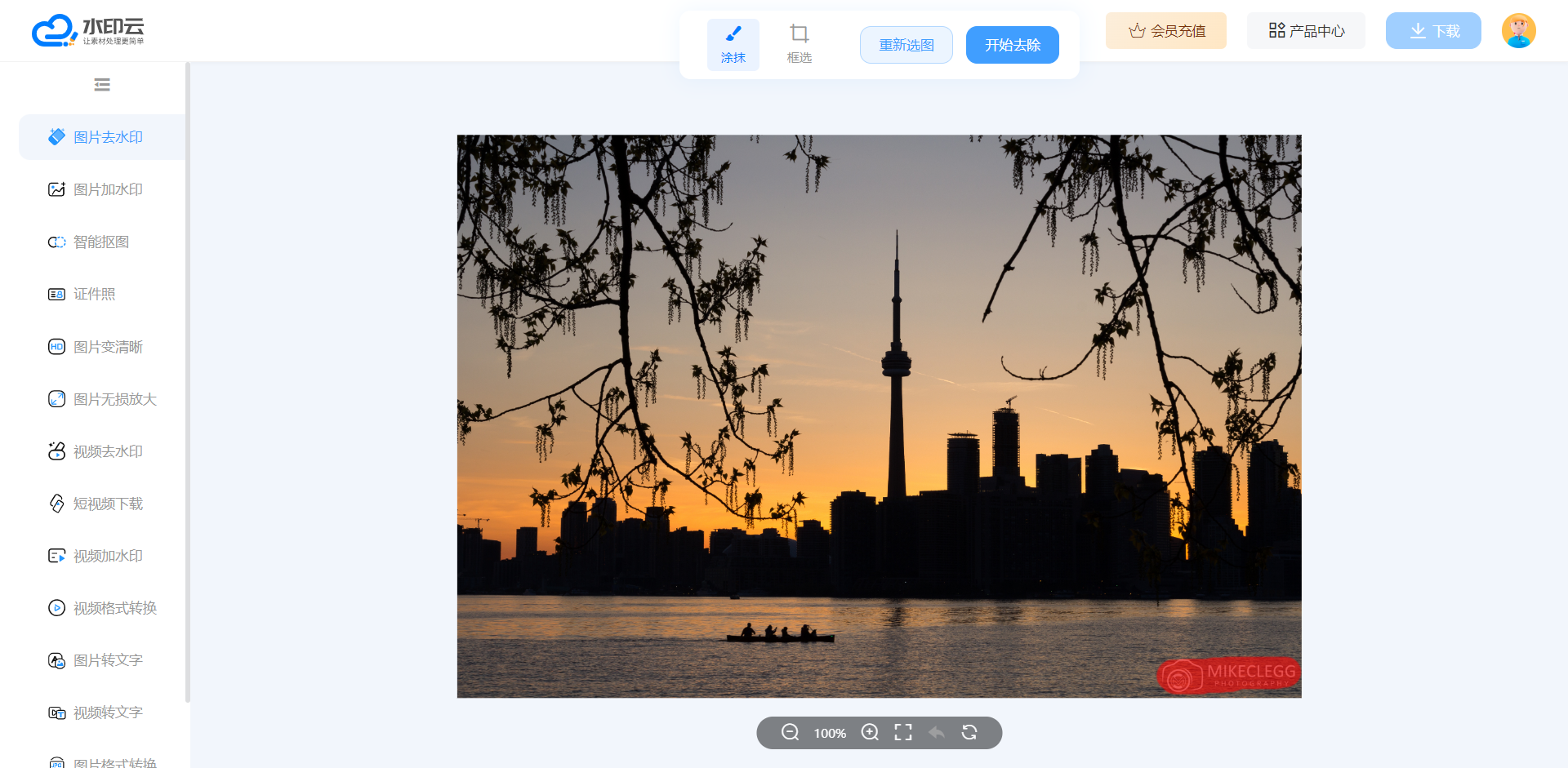
Task: Open 图片变清晰 enhancement page
Action: pos(107,347)
